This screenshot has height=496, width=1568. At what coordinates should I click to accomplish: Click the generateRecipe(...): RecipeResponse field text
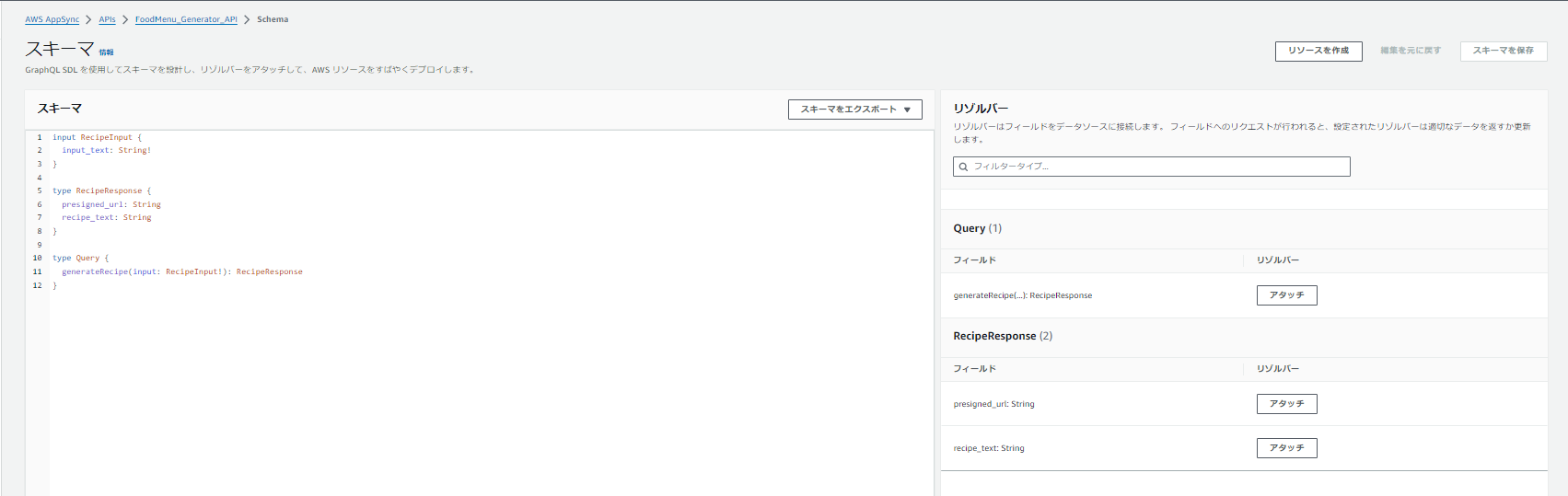(x=1022, y=295)
